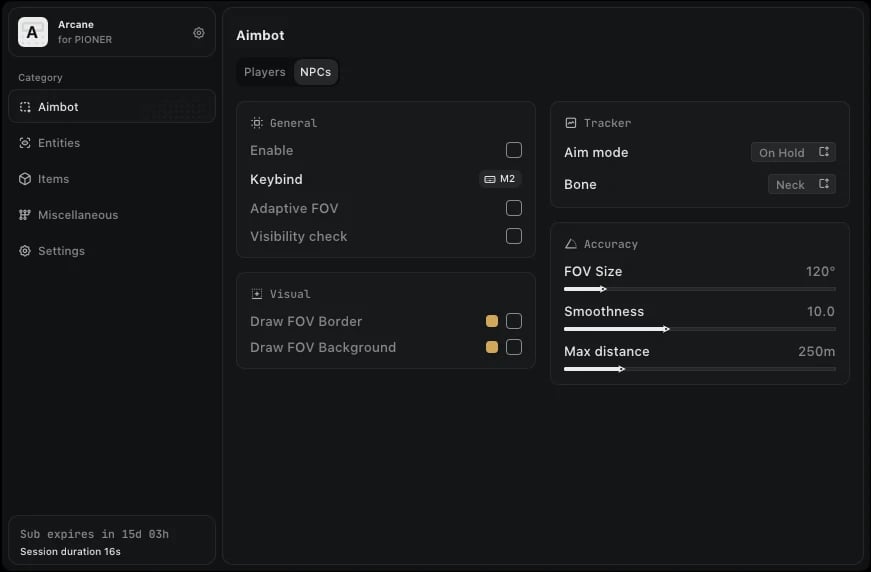Open the Aim mode On Hold dropdown
871x572 pixels.
(x=793, y=152)
